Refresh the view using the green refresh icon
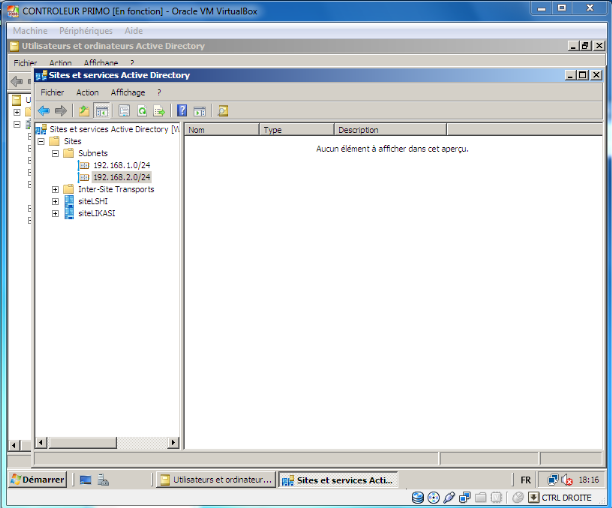This screenshot has height=508, width=612. click(x=142, y=111)
